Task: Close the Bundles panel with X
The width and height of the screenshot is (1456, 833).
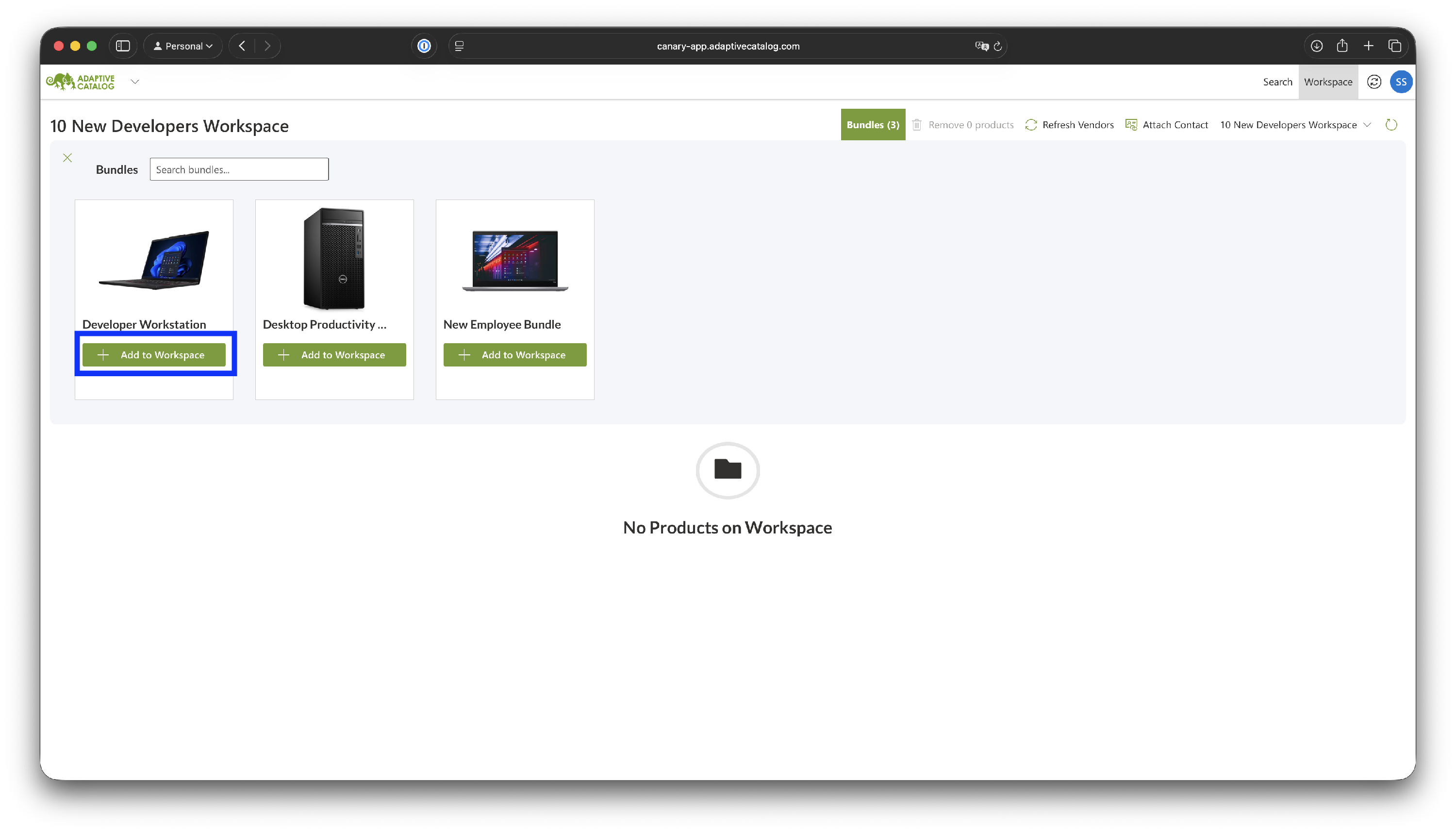Action: [x=67, y=158]
